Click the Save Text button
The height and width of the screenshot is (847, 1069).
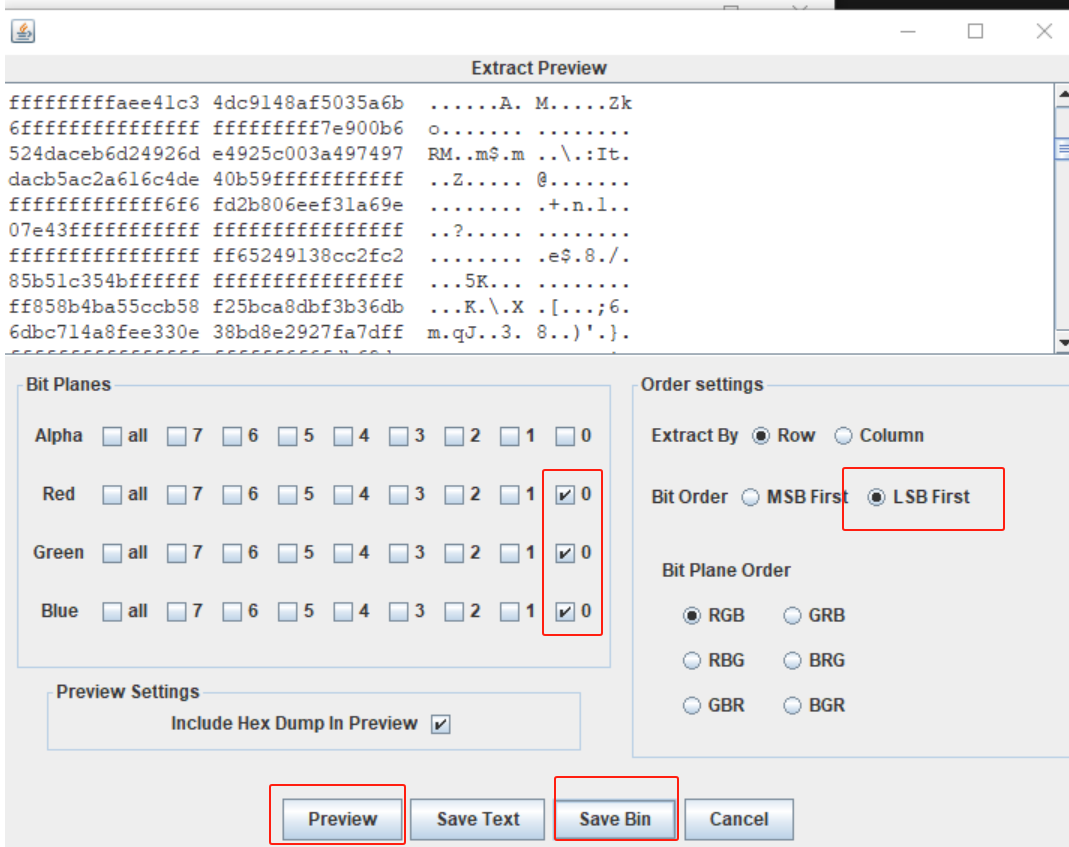478,819
